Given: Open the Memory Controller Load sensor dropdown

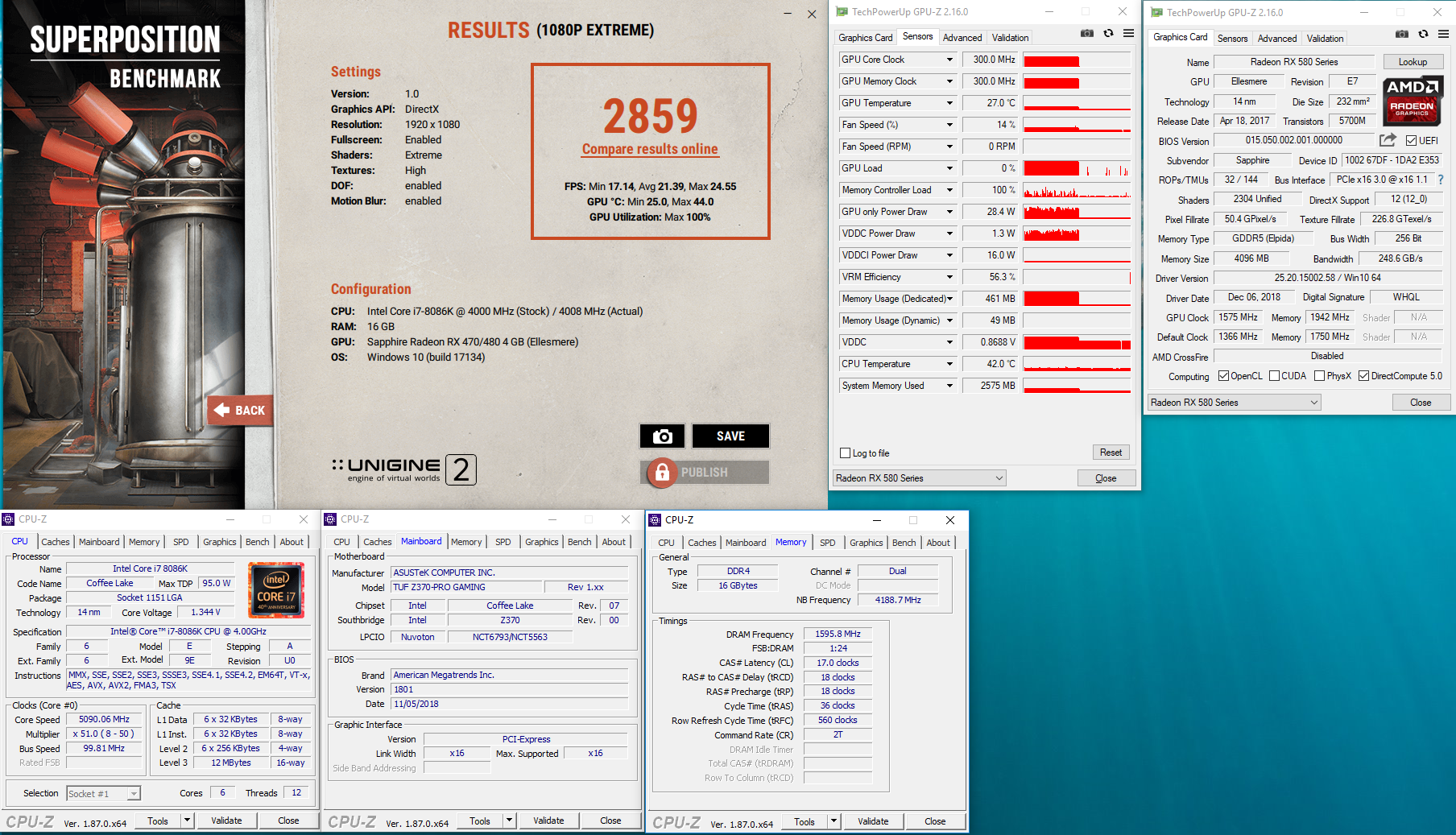Looking at the screenshot, I should [950, 190].
